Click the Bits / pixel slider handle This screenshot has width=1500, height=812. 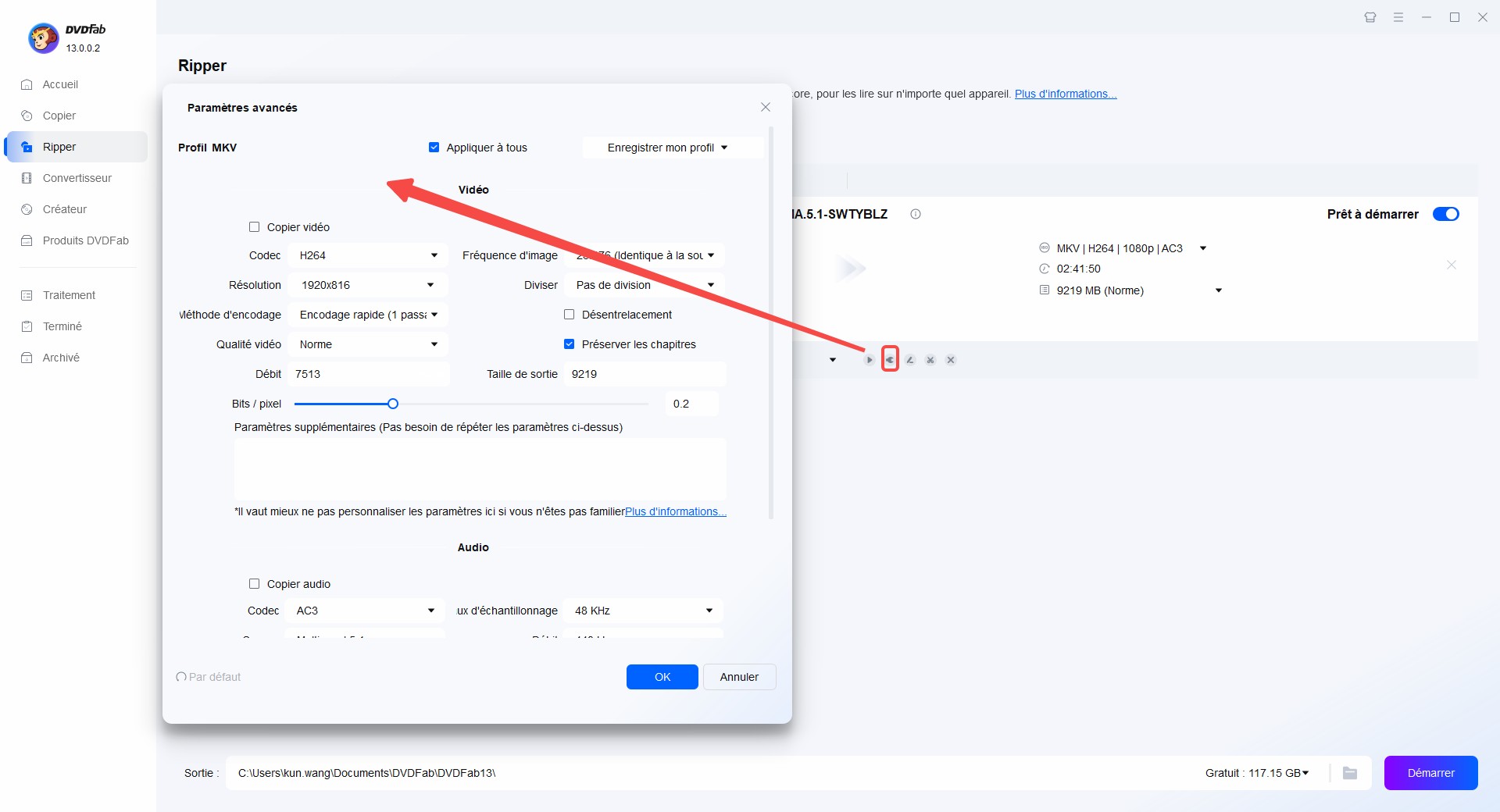click(x=393, y=404)
